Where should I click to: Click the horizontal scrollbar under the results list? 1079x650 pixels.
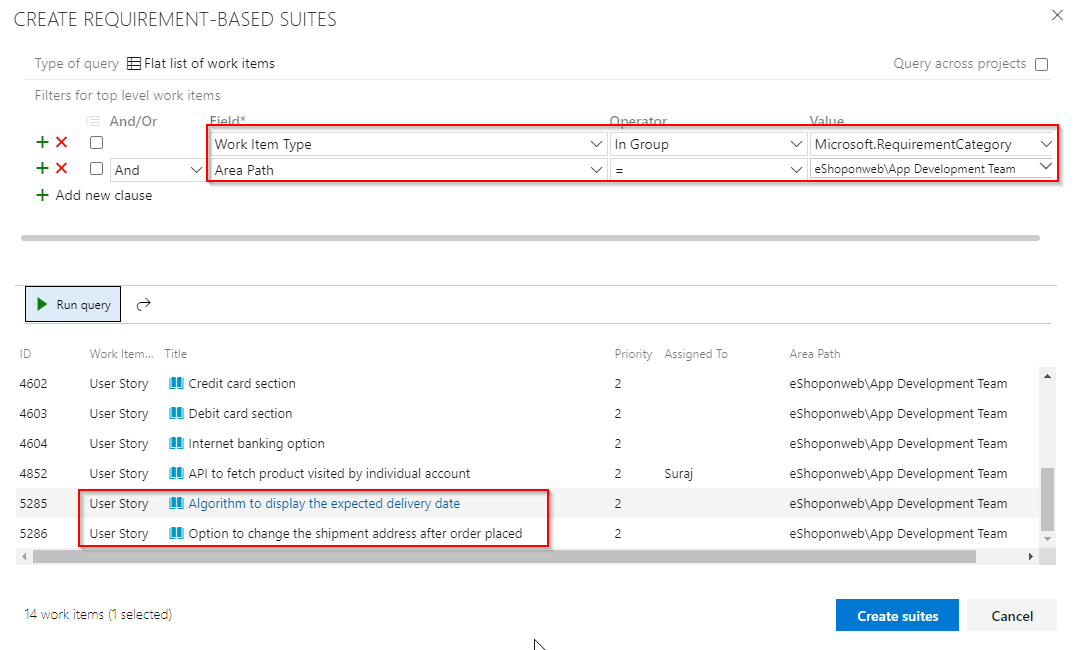(504, 556)
